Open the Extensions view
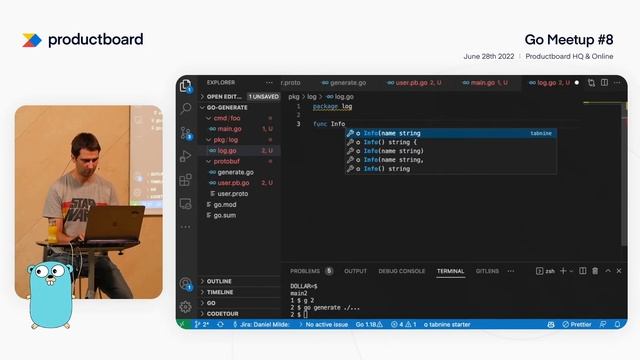 [x=186, y=180]
